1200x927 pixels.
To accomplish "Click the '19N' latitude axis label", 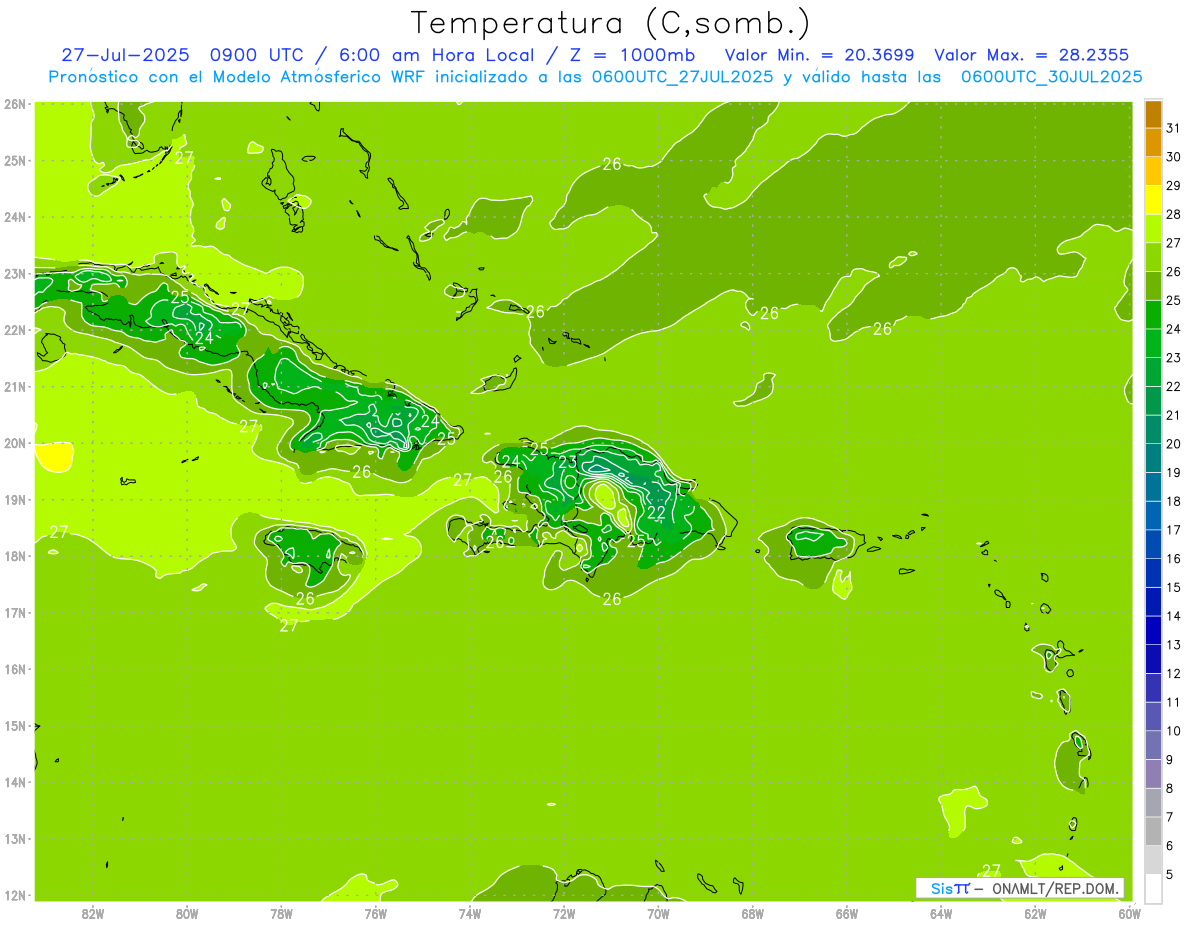I will pyautogui.click(x=15, y=500).
